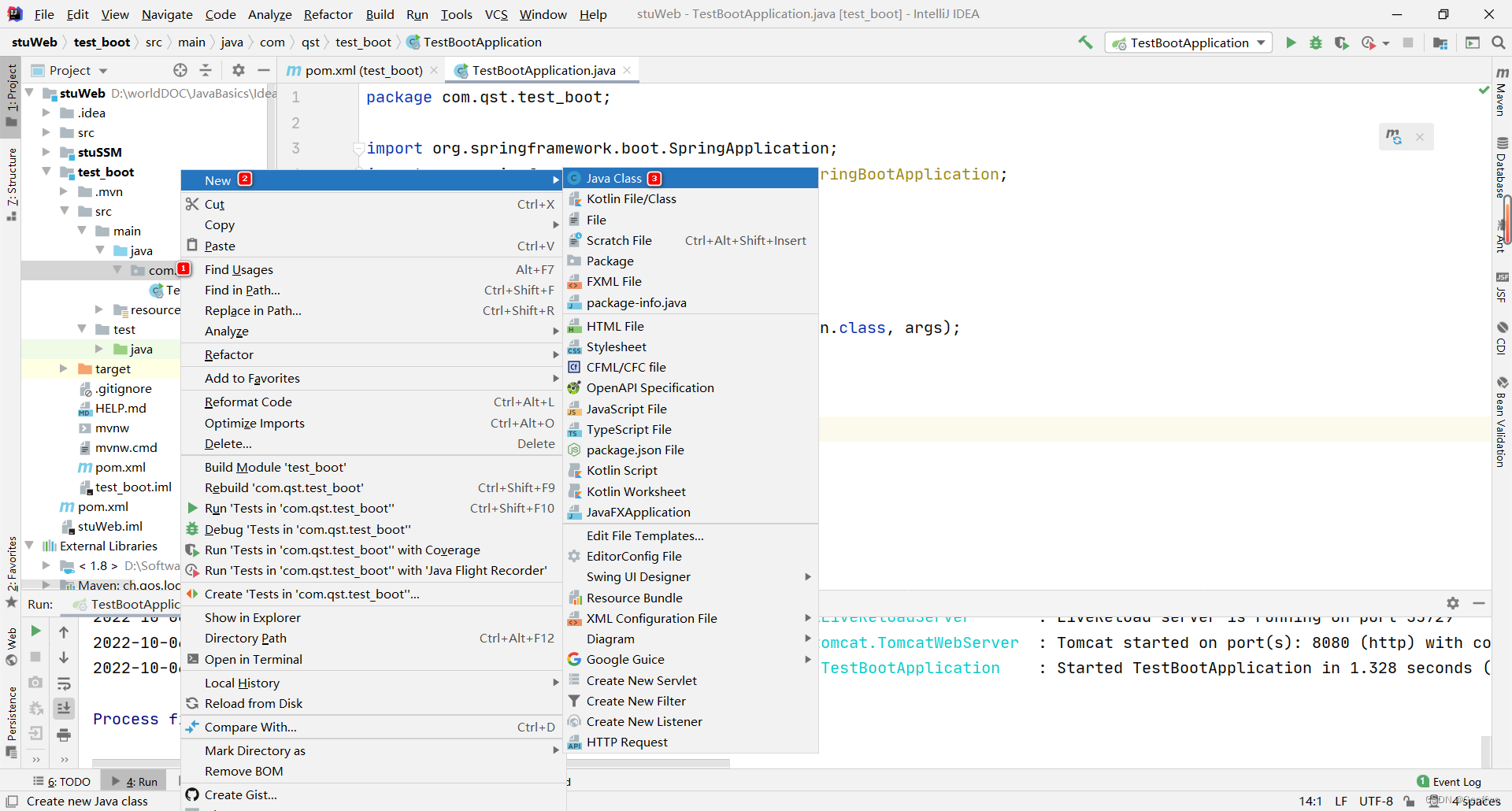Select Package in New submenu
The width and height of the screenshot is (1512, 811).
point(691,261)
